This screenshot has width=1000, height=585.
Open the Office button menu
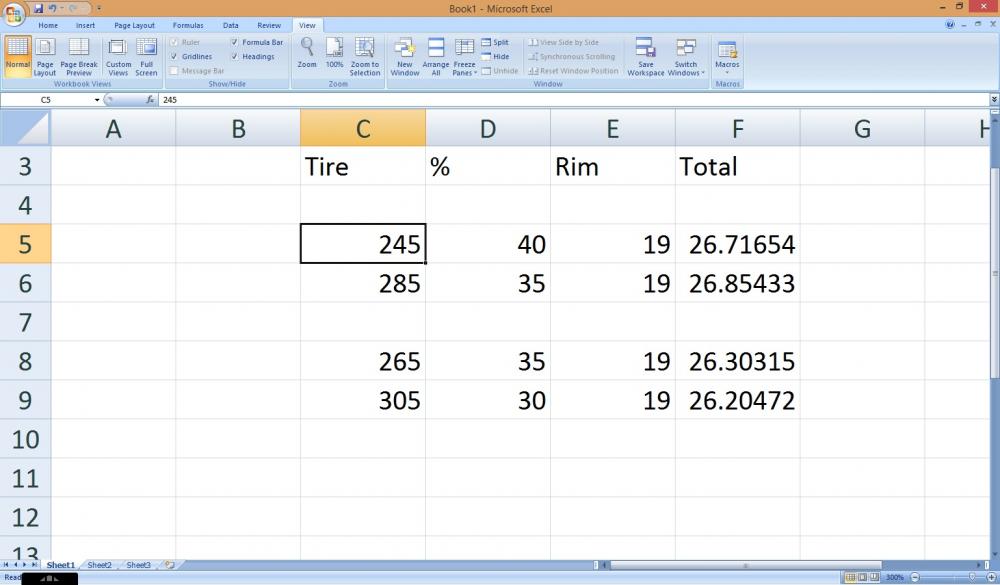coord(13,13)
